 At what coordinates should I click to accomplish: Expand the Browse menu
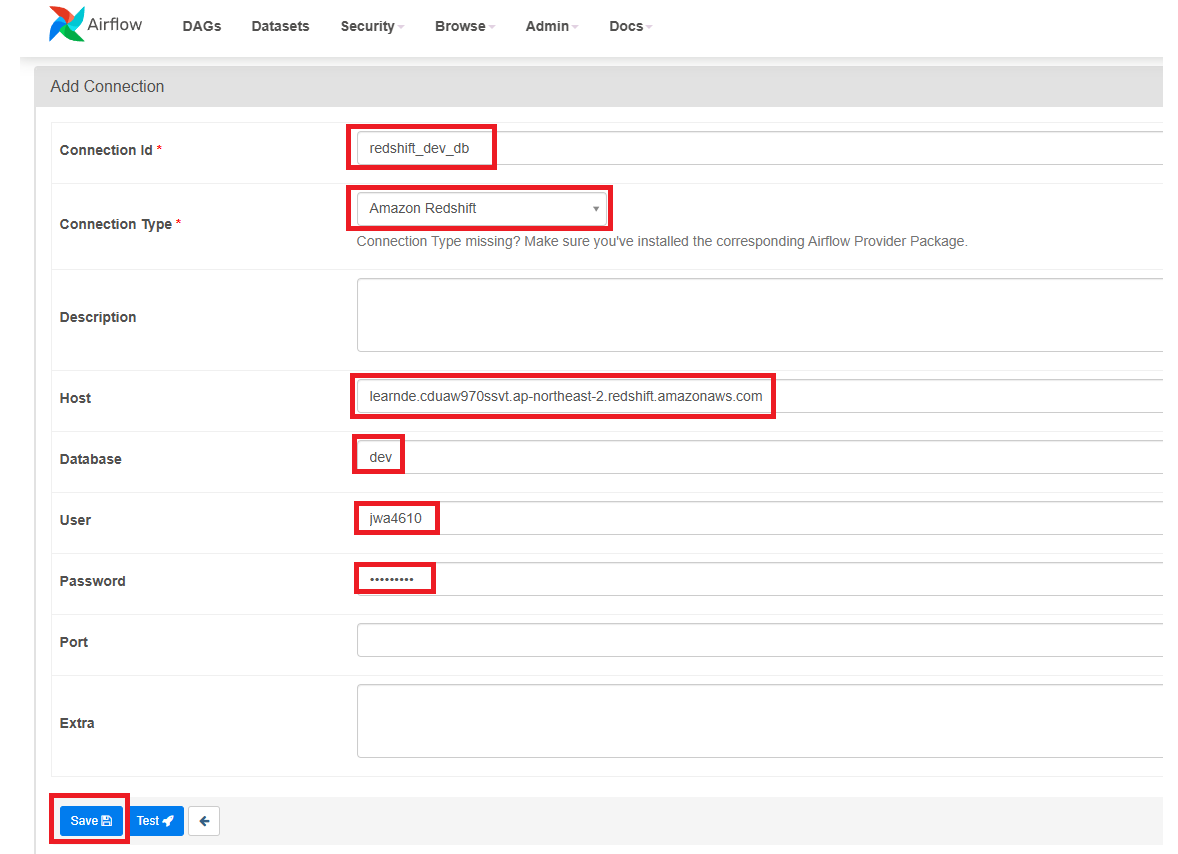click(x=464, y=26)
